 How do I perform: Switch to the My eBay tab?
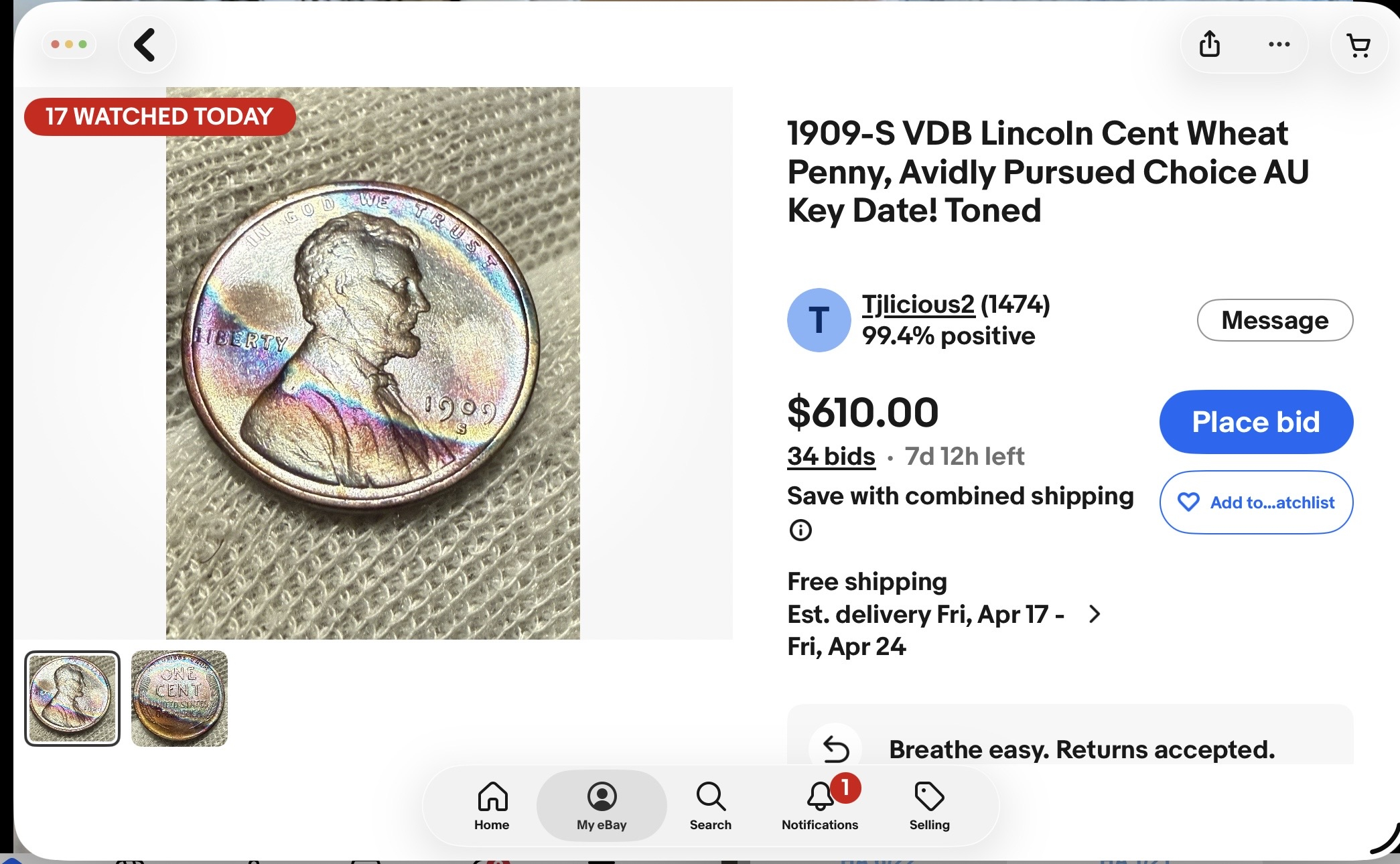(602, 806)
